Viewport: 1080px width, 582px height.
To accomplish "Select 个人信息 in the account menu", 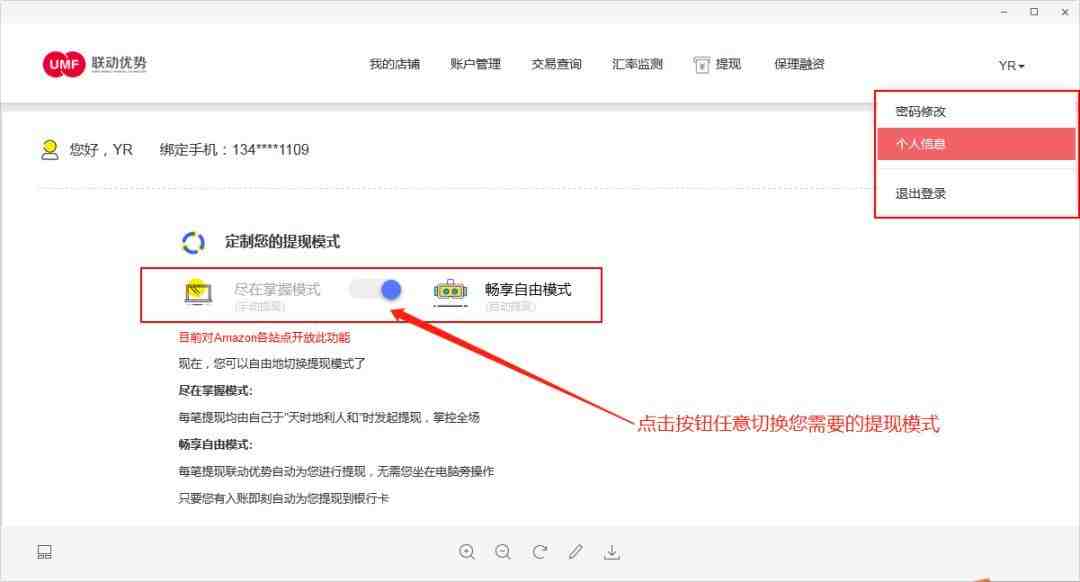I will pyautogui.click(x=921, y=144).
